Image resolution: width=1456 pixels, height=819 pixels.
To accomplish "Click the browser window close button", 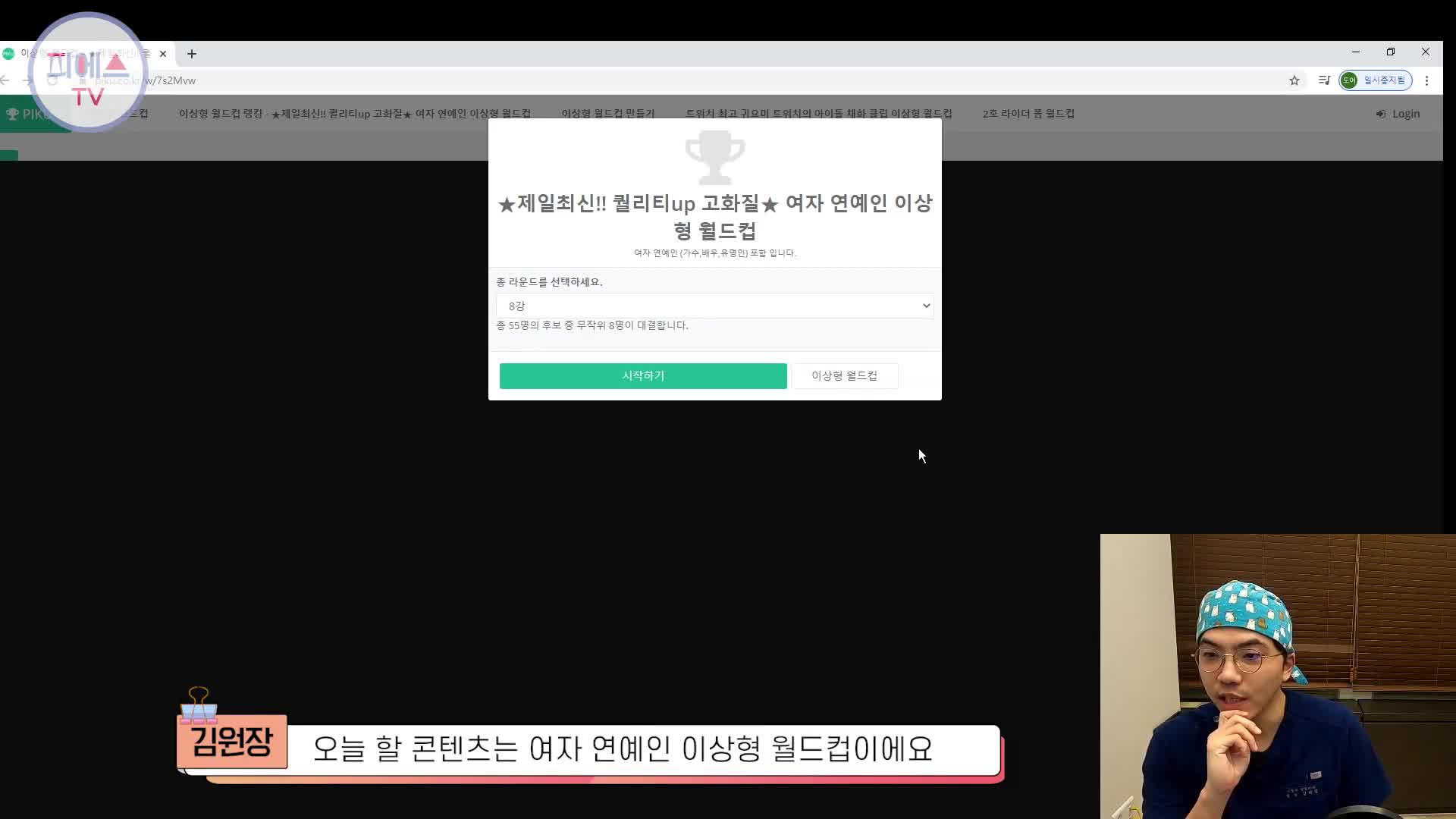I will [x=1426, y=52].
